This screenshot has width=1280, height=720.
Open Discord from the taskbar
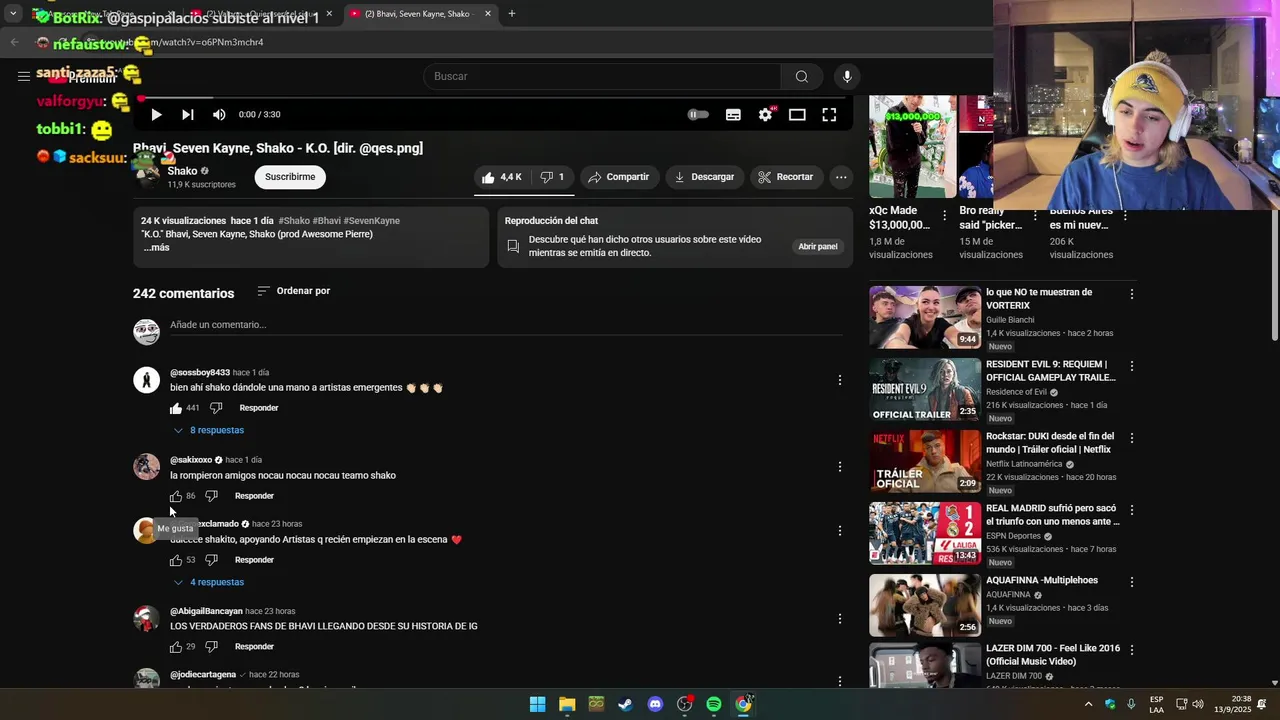(655, 704)
